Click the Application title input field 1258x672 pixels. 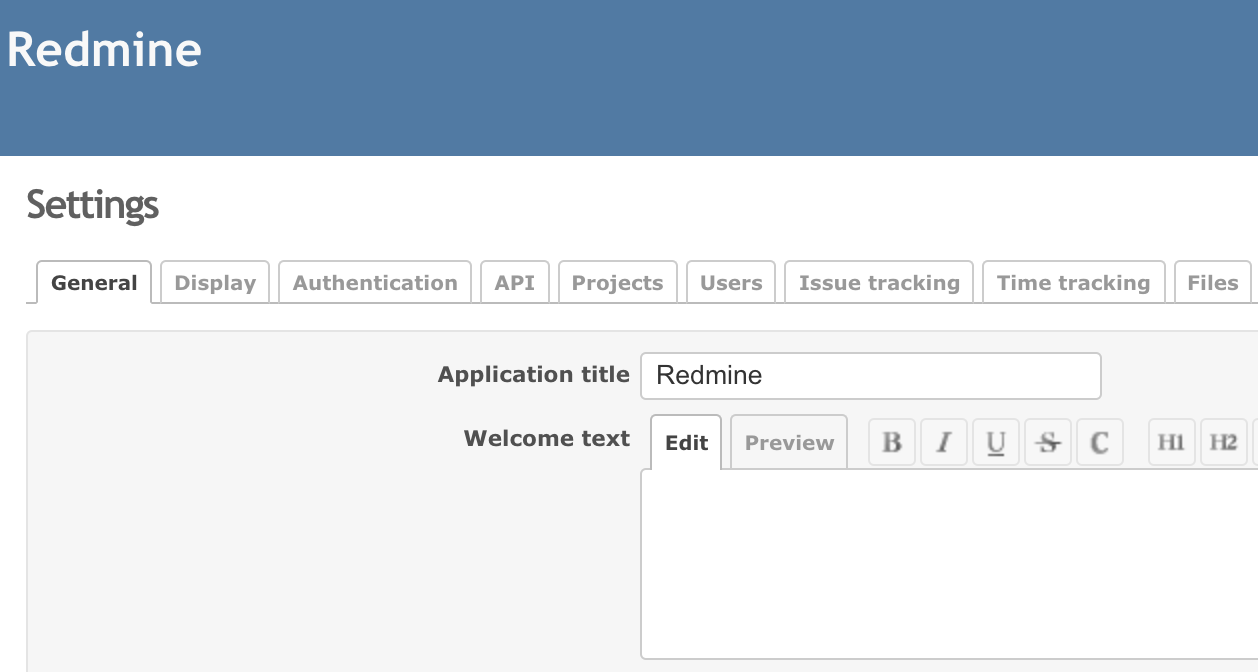coord(871,376)
